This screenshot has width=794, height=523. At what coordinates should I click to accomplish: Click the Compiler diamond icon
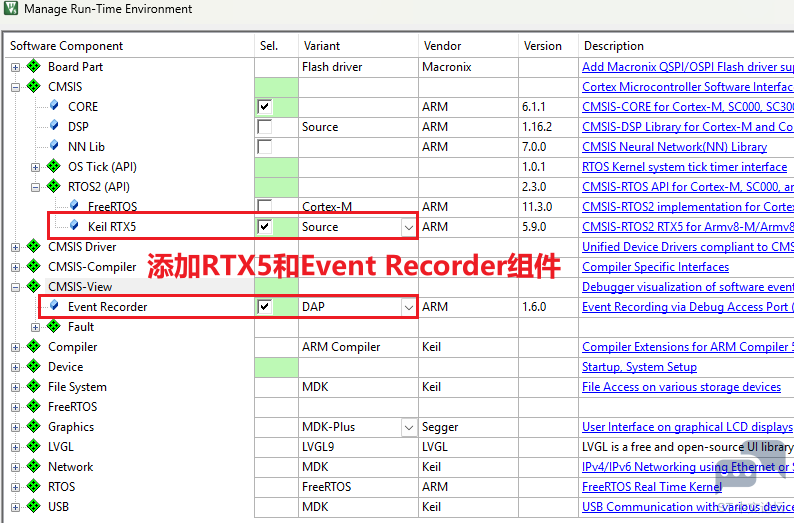(x=33, y=346)
